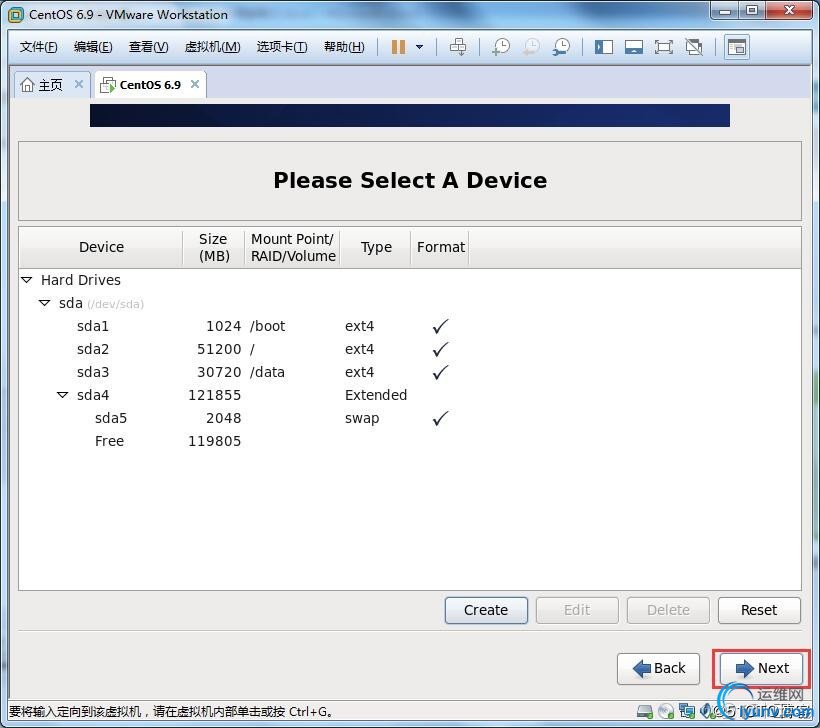The width and height of the screenshot is (820, 728).
Task: Collapse the Hard Drives tree node
Action: click(x=27, y=280)
